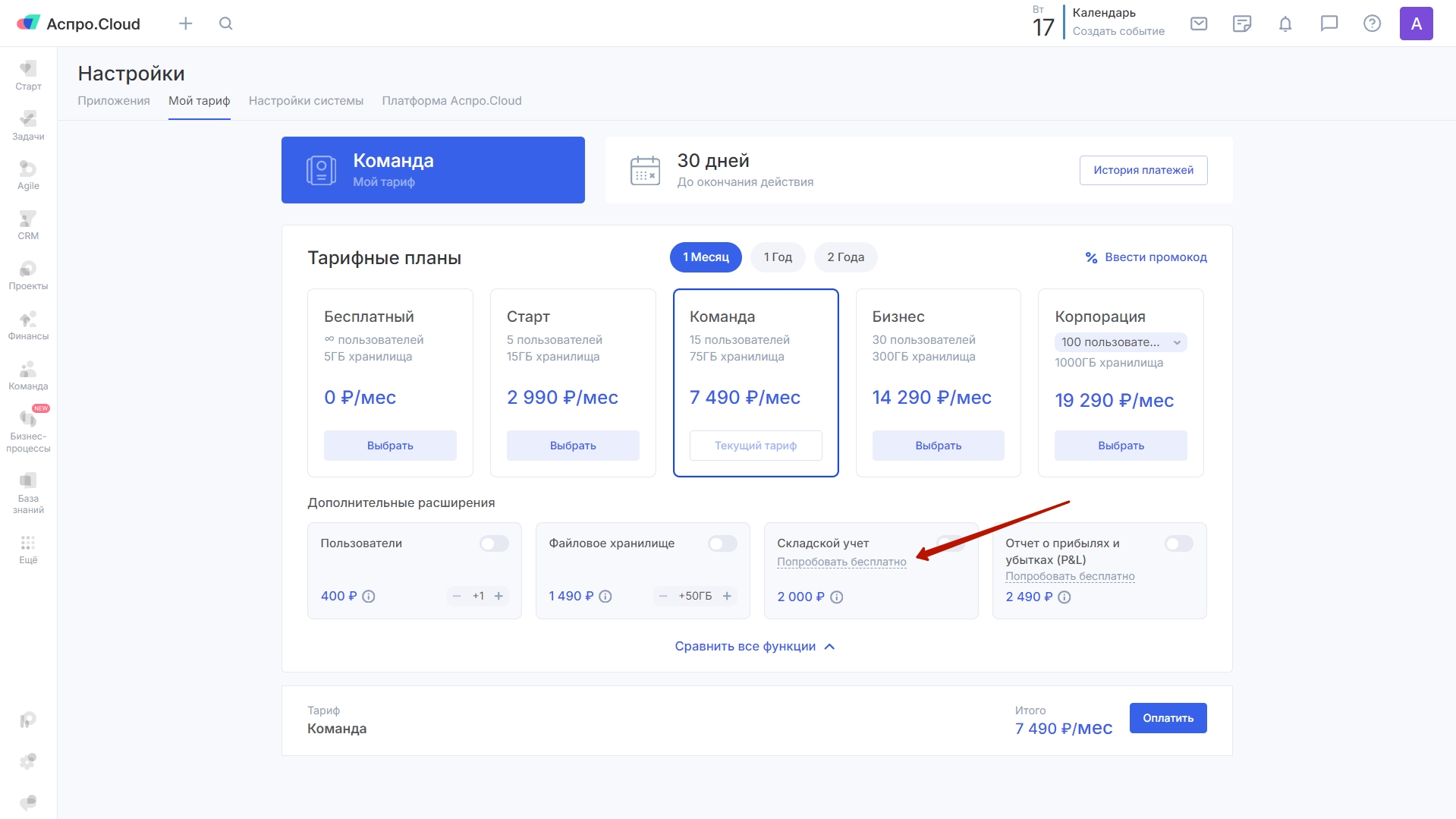
Task: Enable the Users extension toggle
Action: pyautogui.click(x=494, y=543)
